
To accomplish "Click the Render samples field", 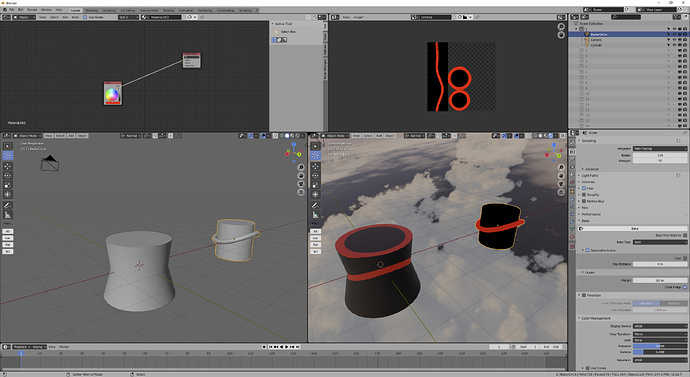I will pos(660,155).
